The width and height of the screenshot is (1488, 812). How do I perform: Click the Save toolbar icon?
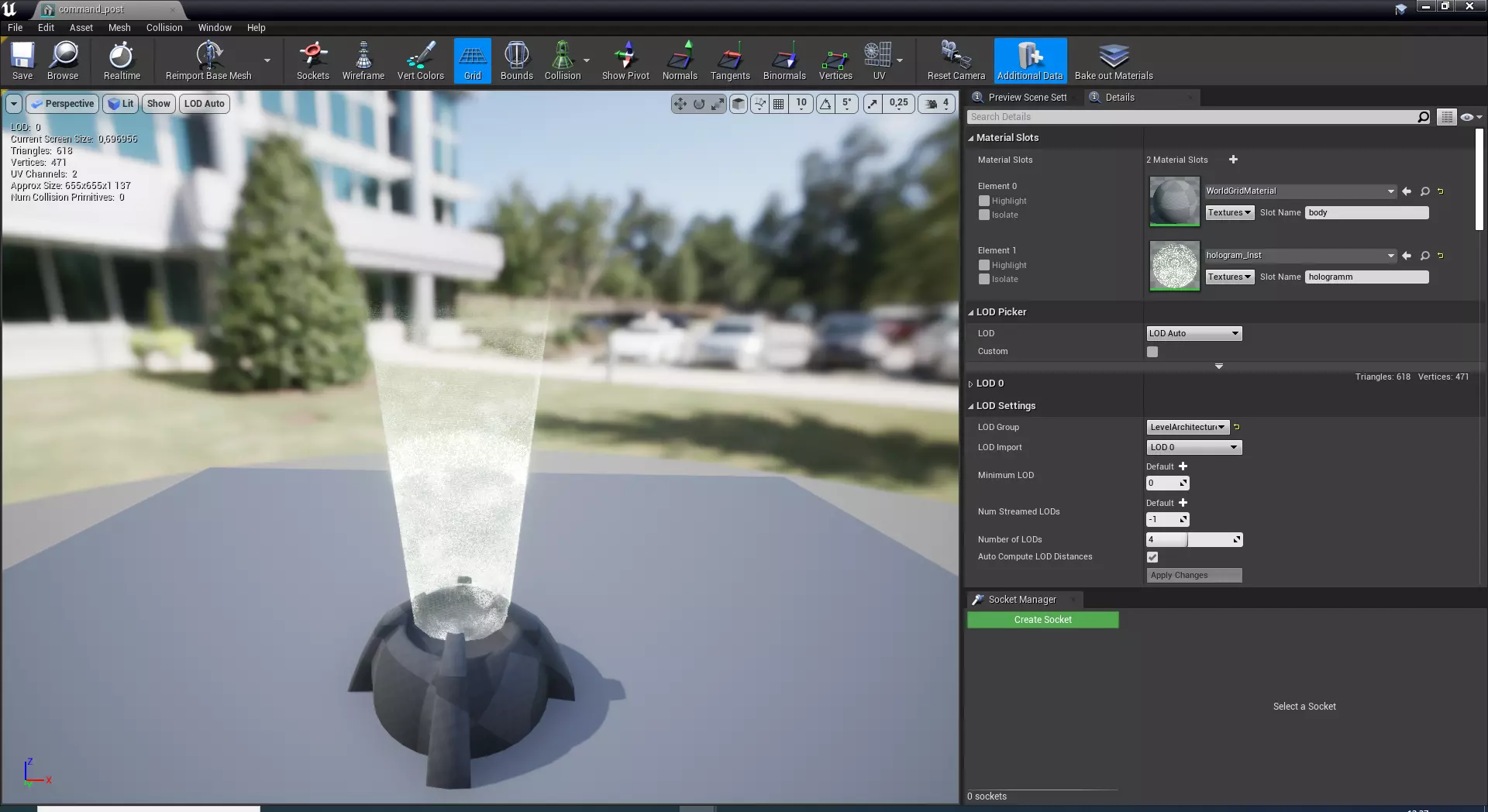click(x=22, y=60)
